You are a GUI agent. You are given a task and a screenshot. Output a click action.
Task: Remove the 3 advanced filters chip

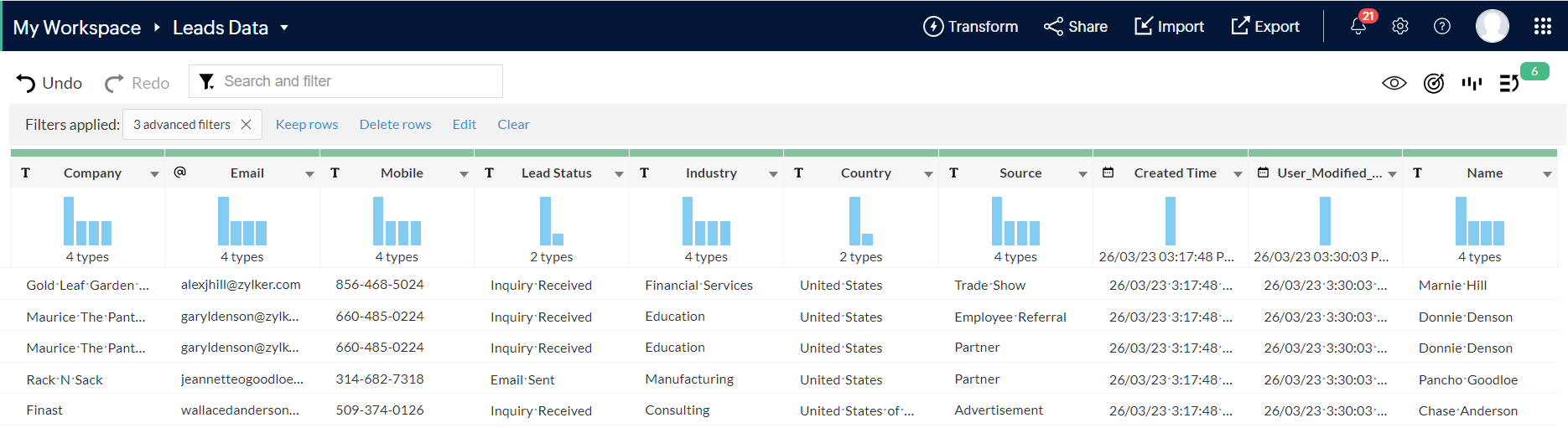tap(247, 125)
